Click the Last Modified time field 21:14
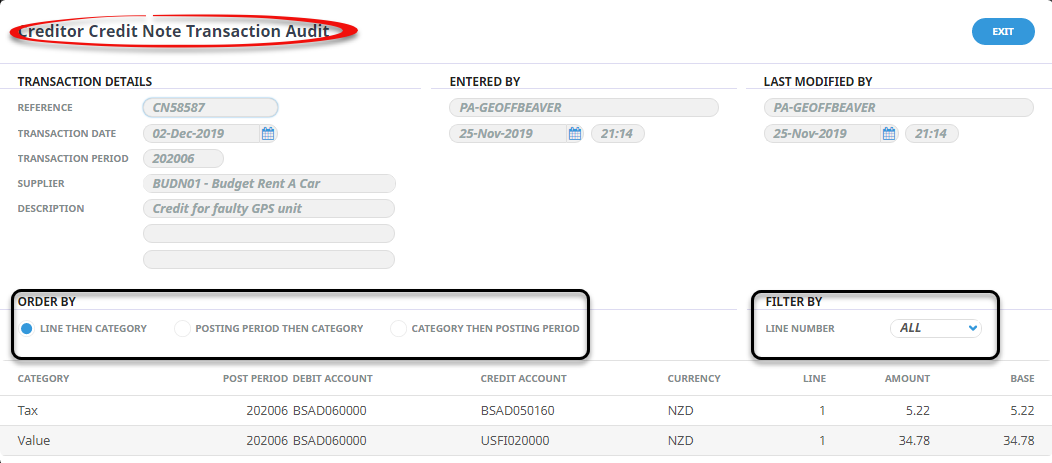 (932, 134)
